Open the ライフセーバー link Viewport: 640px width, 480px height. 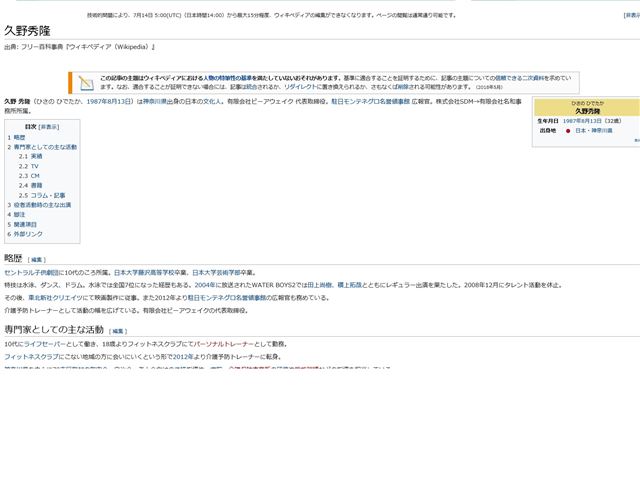45,344
